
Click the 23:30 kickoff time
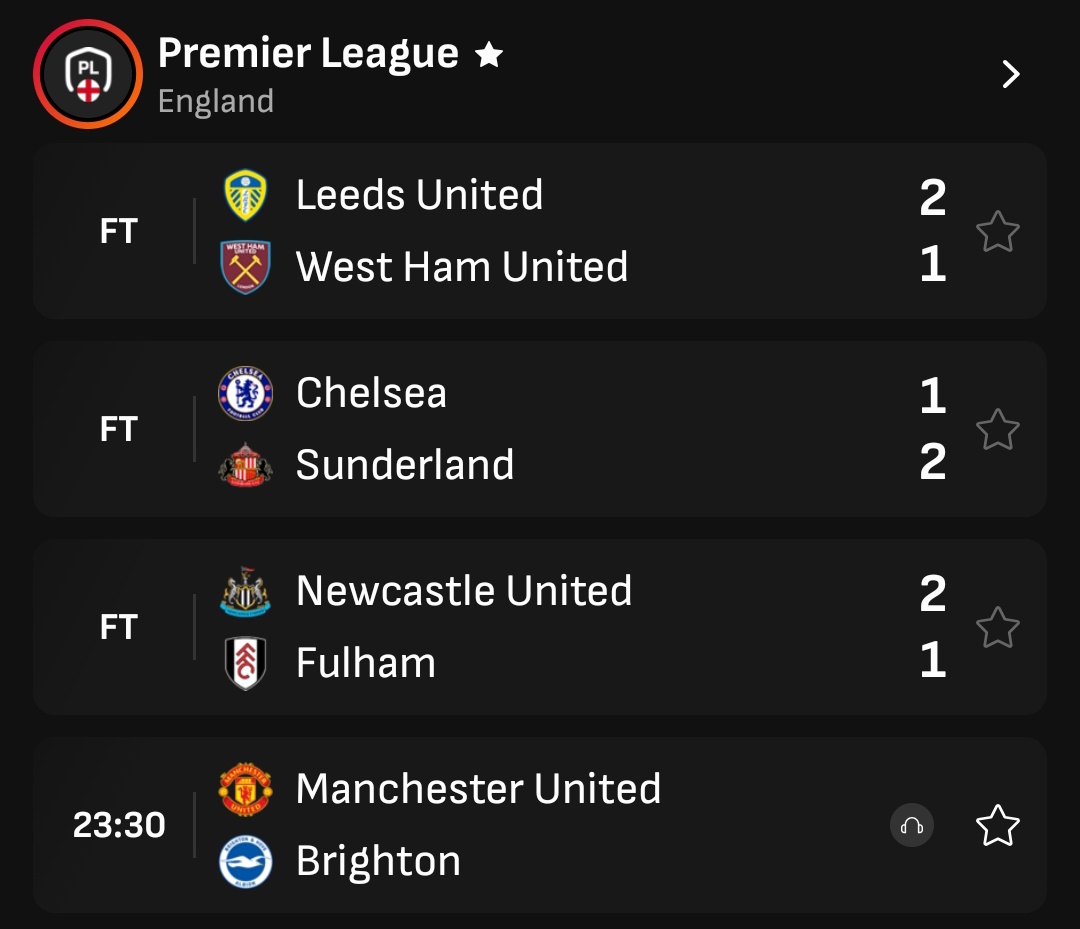pyautogui.click(x=119, y=826)
